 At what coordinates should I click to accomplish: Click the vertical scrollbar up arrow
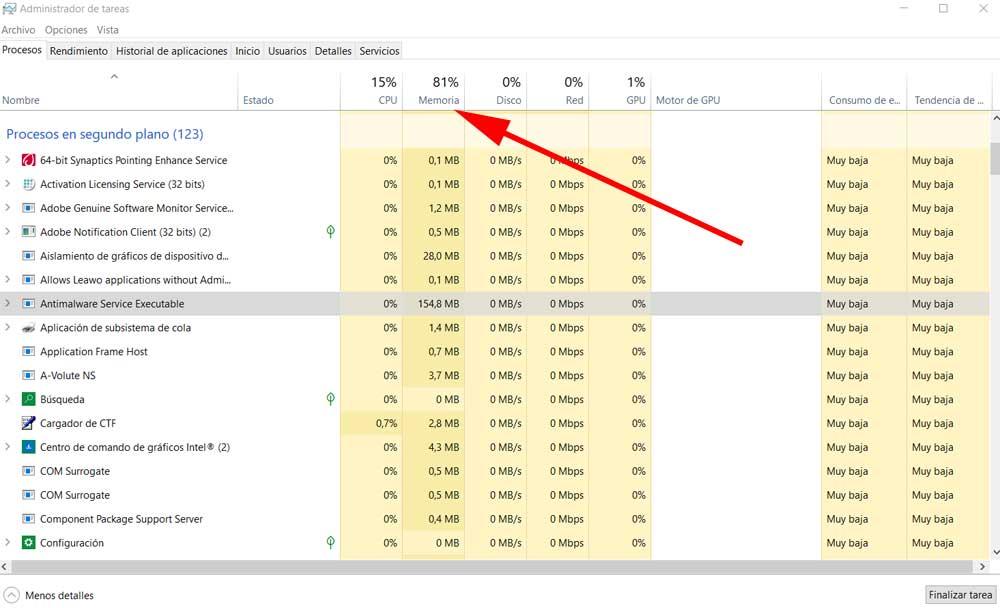(995, 119)
